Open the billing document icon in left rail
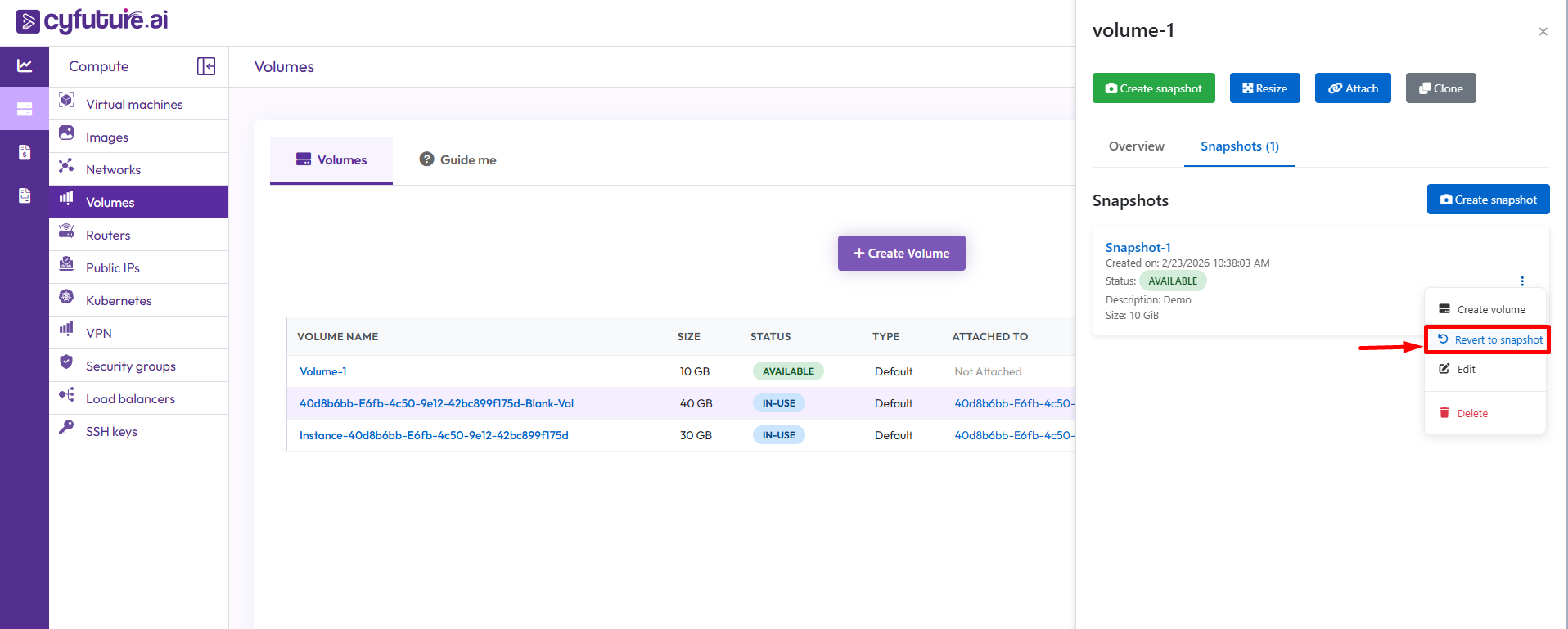This screenshot has height=629, width=1568. 25,152
